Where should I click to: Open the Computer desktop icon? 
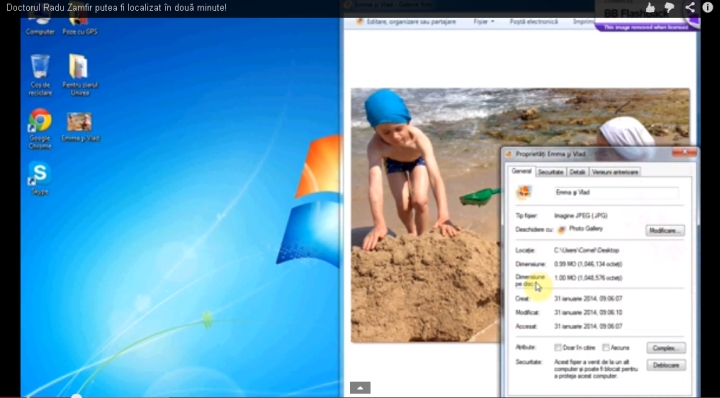pyautogui.click(x=40, y=22)
